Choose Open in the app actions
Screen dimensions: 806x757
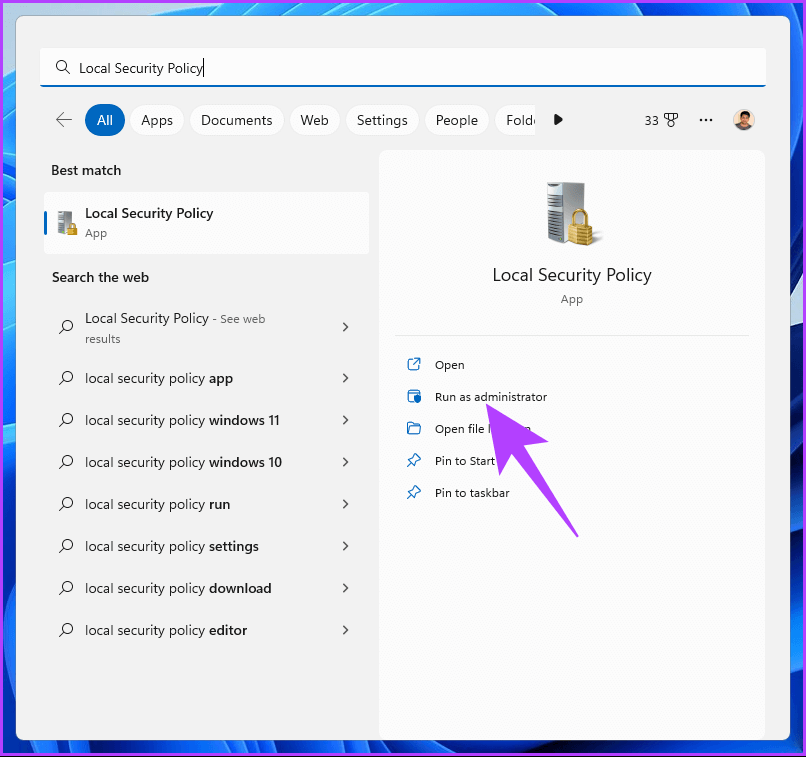pyautogui.click(x=449, y=365)
